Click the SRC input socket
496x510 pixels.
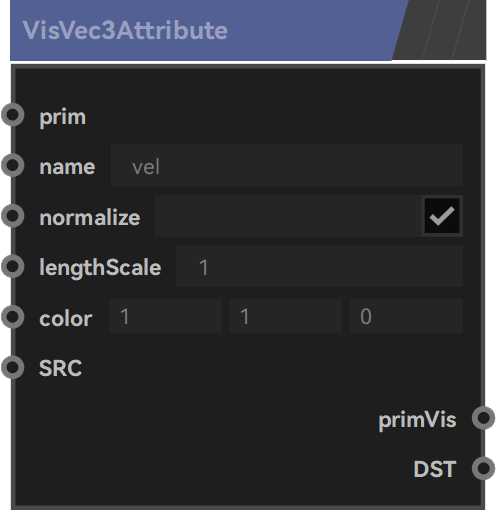click(13, 367)
